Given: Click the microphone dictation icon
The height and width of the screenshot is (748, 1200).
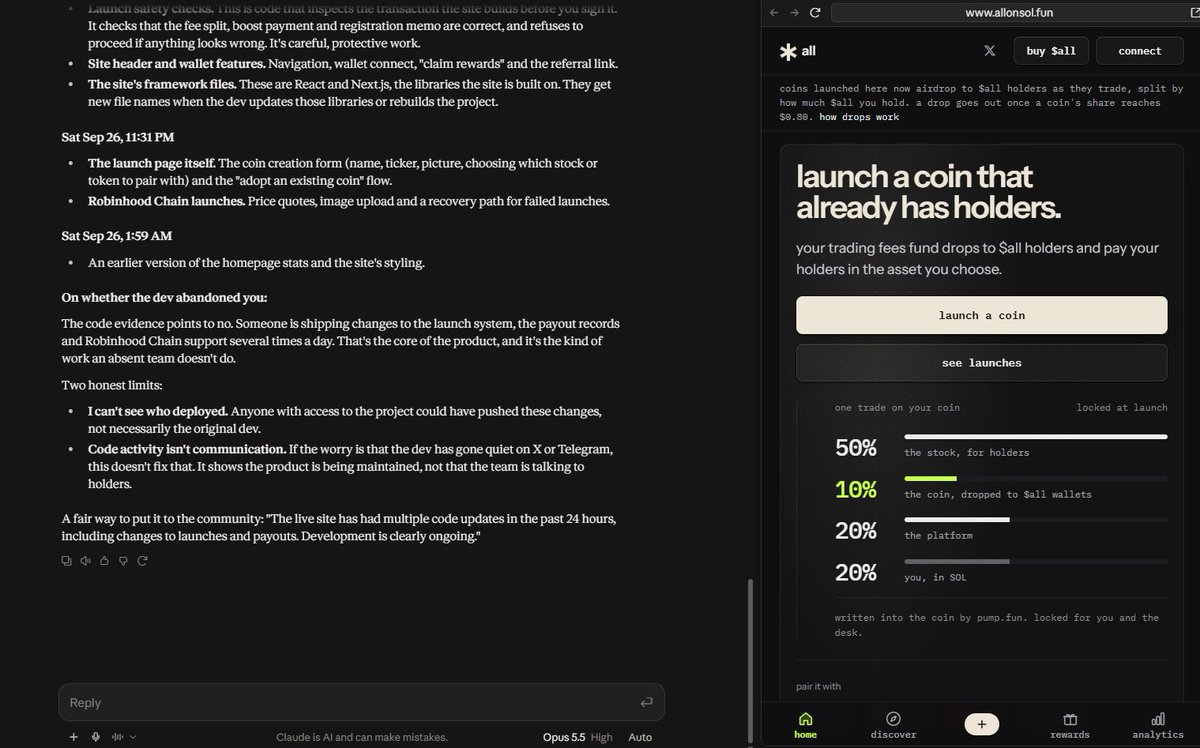Looking at the screenshot, I should click(x=95, y=737).
